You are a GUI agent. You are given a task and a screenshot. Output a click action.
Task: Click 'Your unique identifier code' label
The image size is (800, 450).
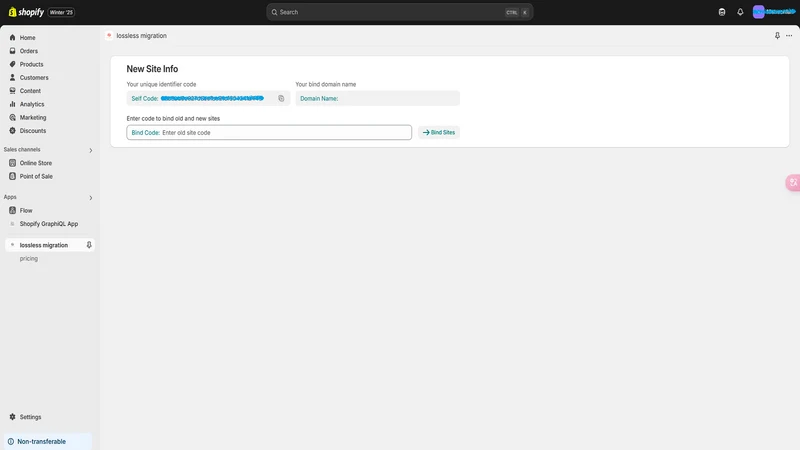coord(161,84)
